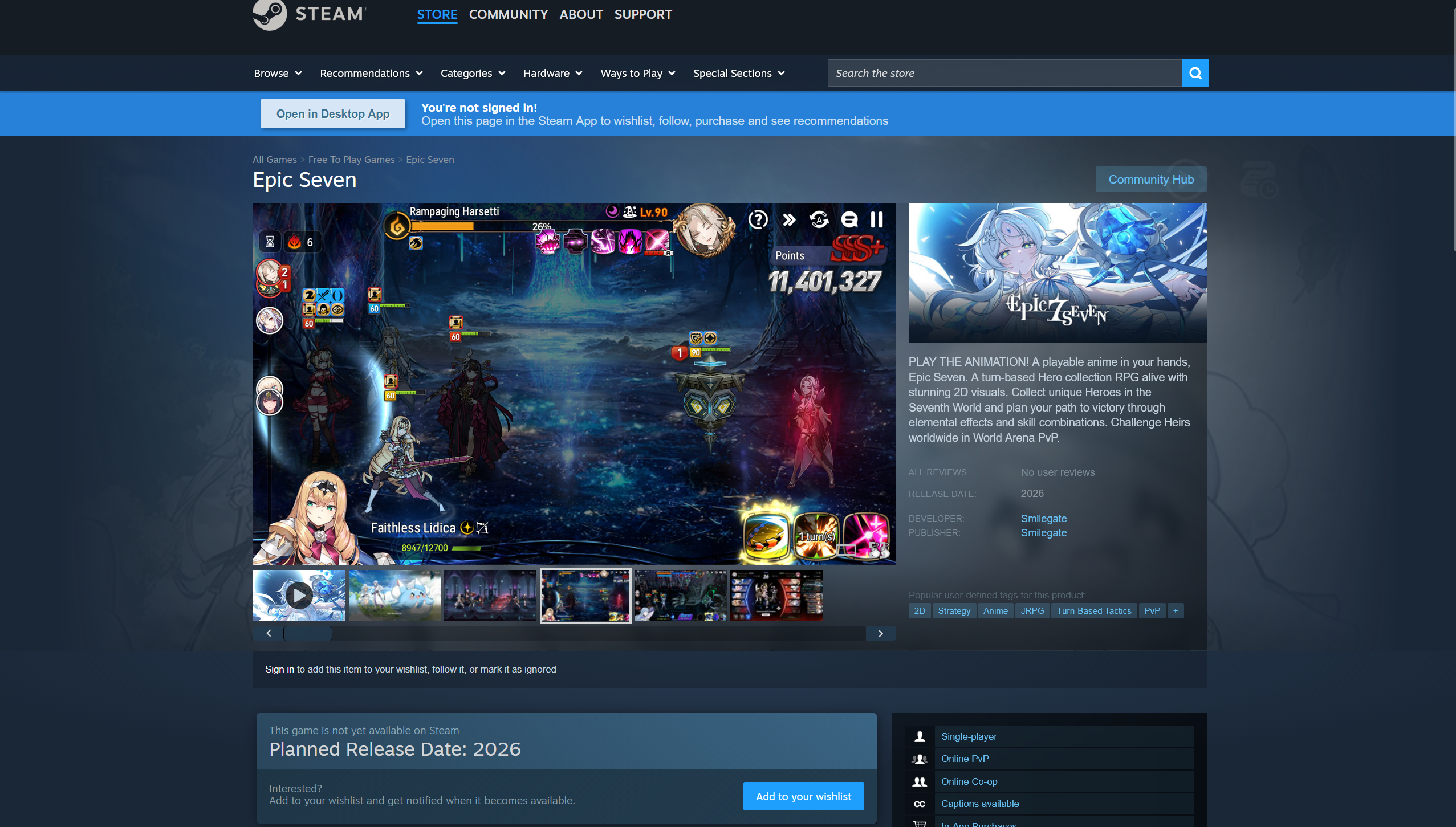Click the main Rampaging Harsetti screenshot
This screenshot has width=1456, height=827.
tap(575, 384)
